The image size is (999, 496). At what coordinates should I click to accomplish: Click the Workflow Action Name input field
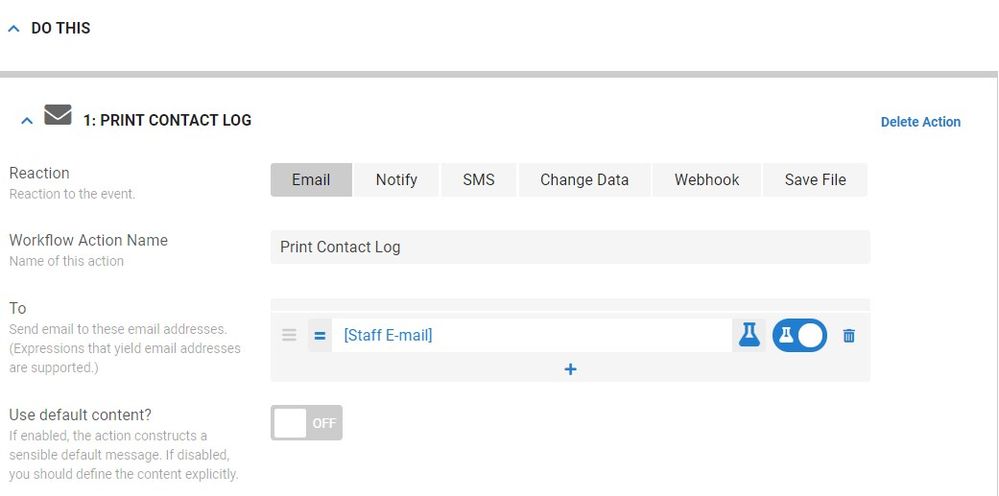570,247
